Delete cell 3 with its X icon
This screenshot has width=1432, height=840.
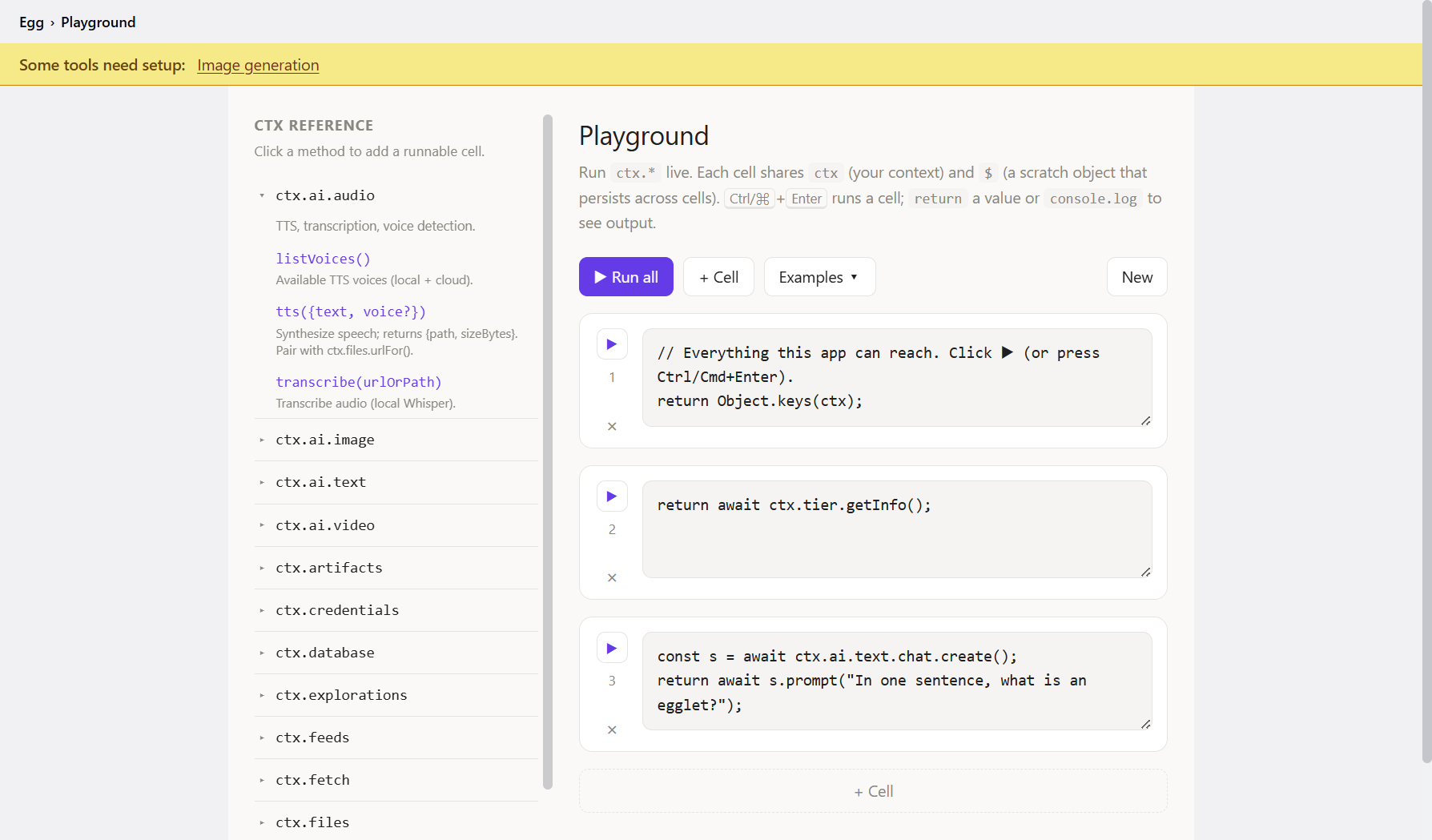(x=612, y=729)
